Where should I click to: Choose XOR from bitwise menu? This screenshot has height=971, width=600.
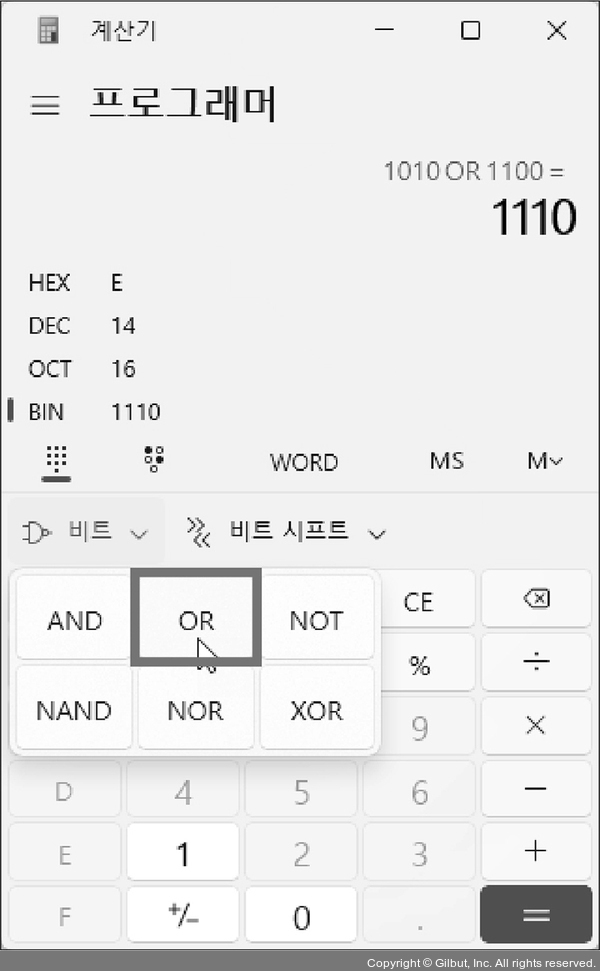316,710
